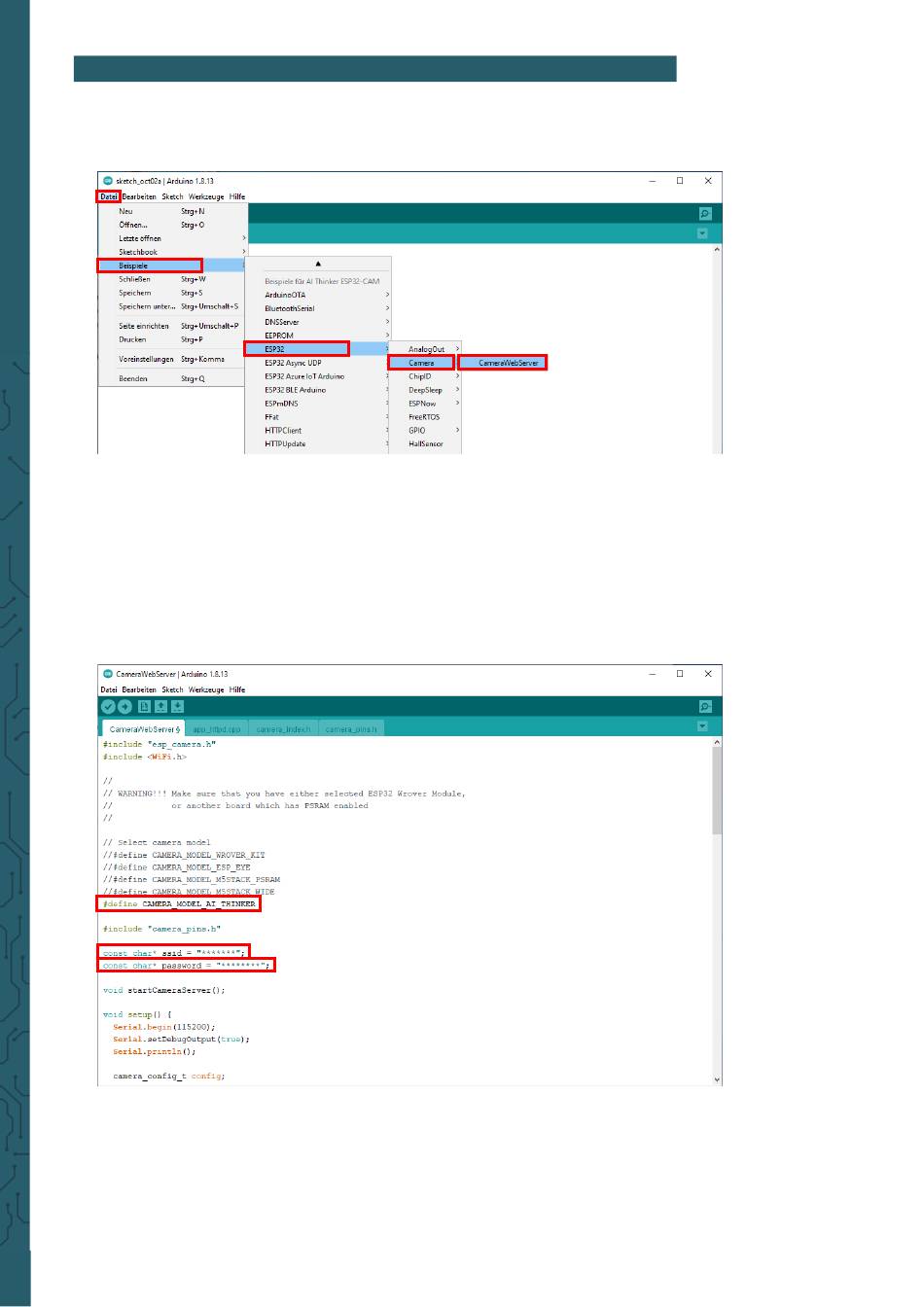Open the camera_index.h tab
The image size is (924, 1307).
[283, 729]
